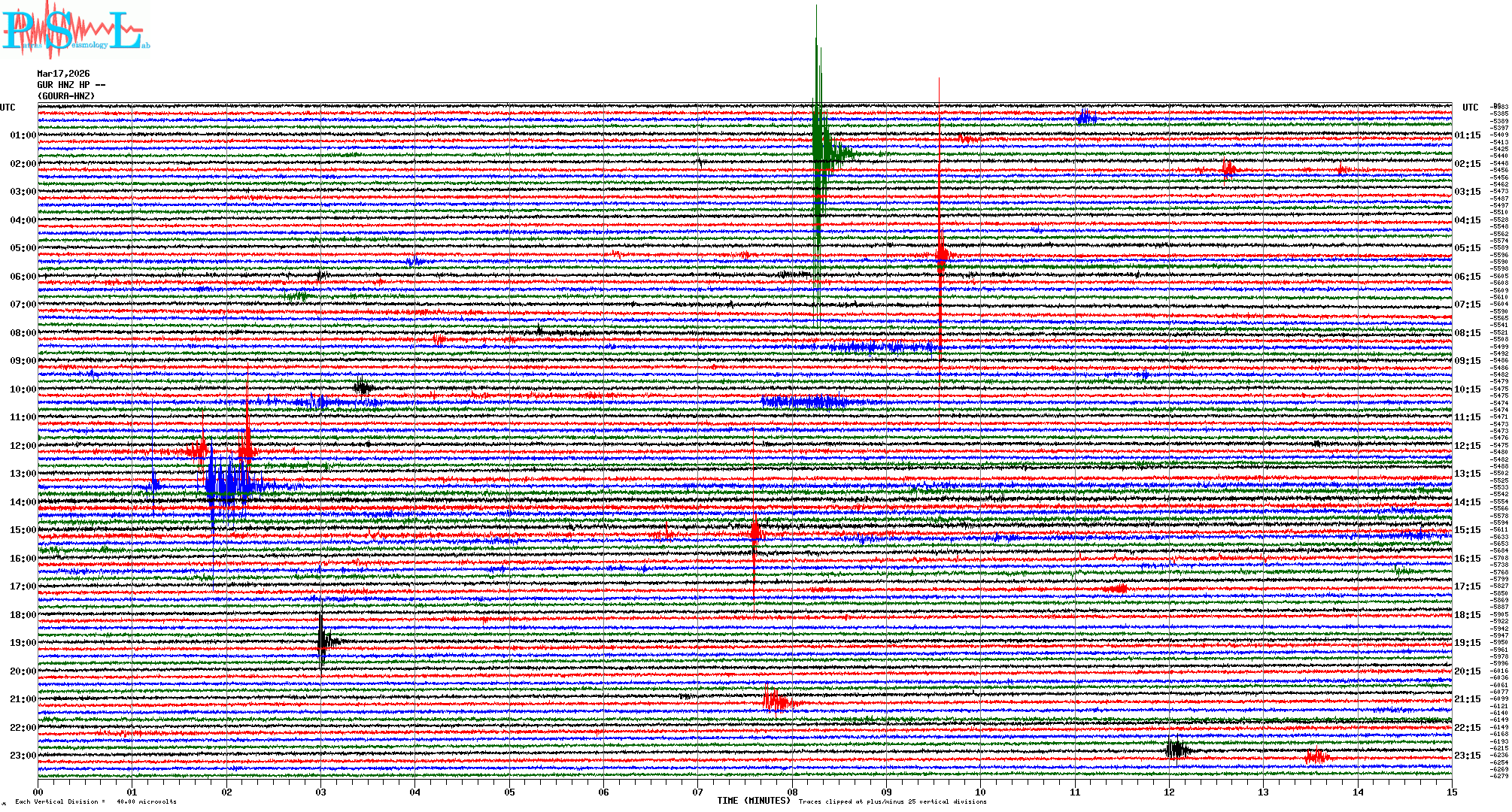Click the red event on the 21:00 trace

click(776, 702)
